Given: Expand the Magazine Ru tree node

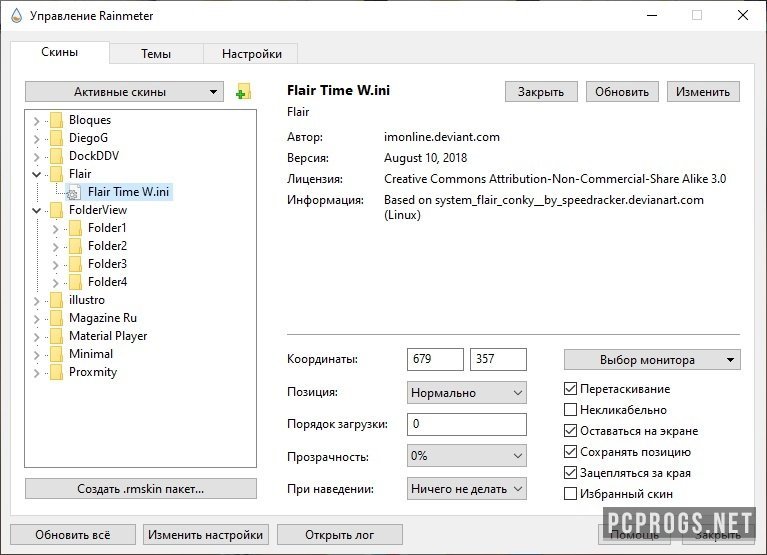Looking at the screenshot, I should (37, 319).
